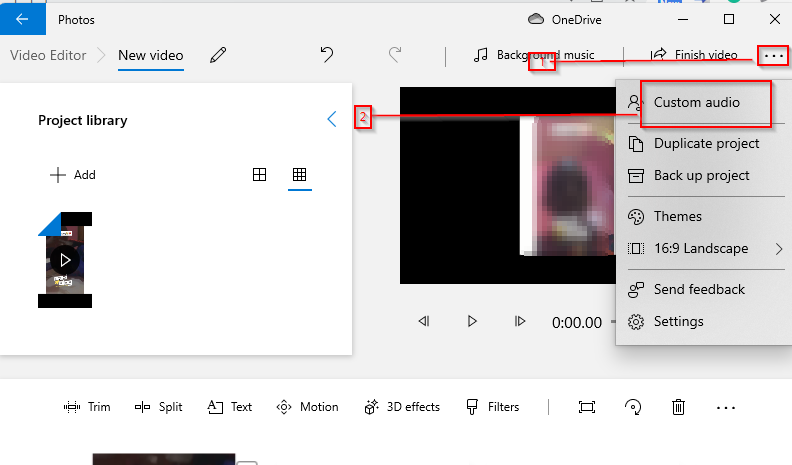Add Text to the clip

230,407
